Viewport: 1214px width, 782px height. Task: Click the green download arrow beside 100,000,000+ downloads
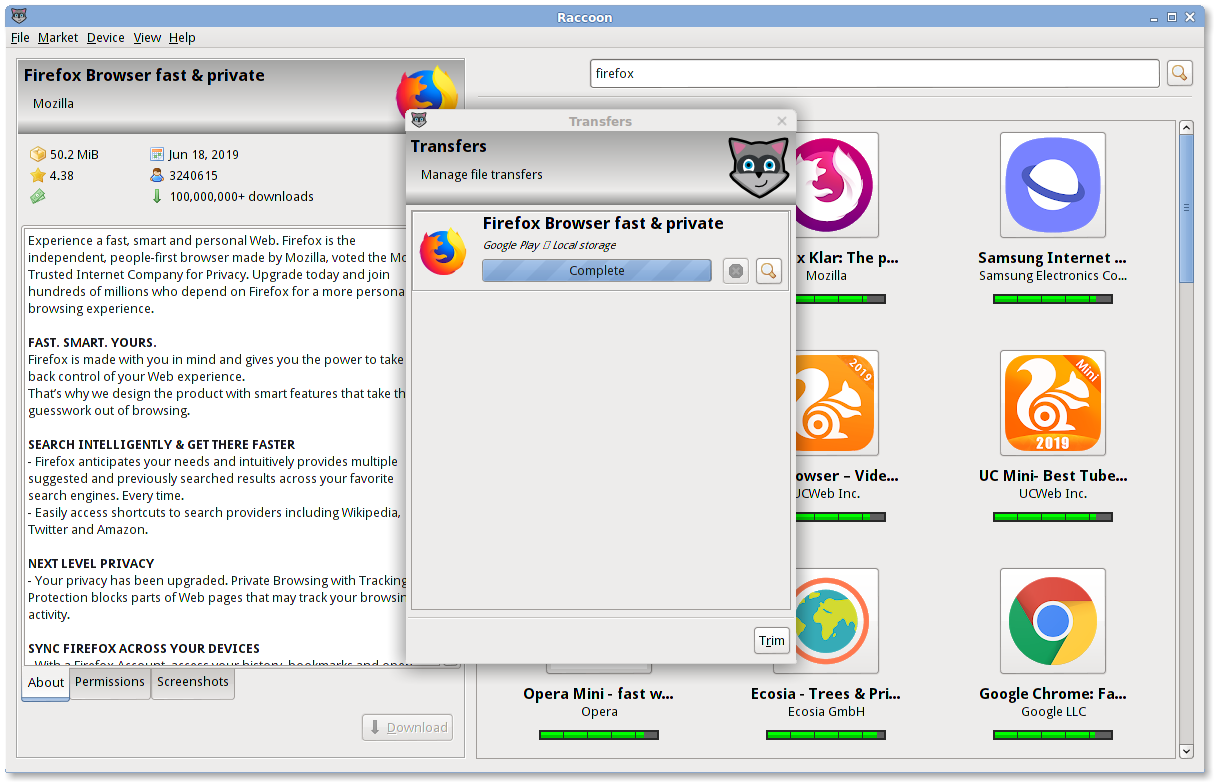[x=157, y=196]
